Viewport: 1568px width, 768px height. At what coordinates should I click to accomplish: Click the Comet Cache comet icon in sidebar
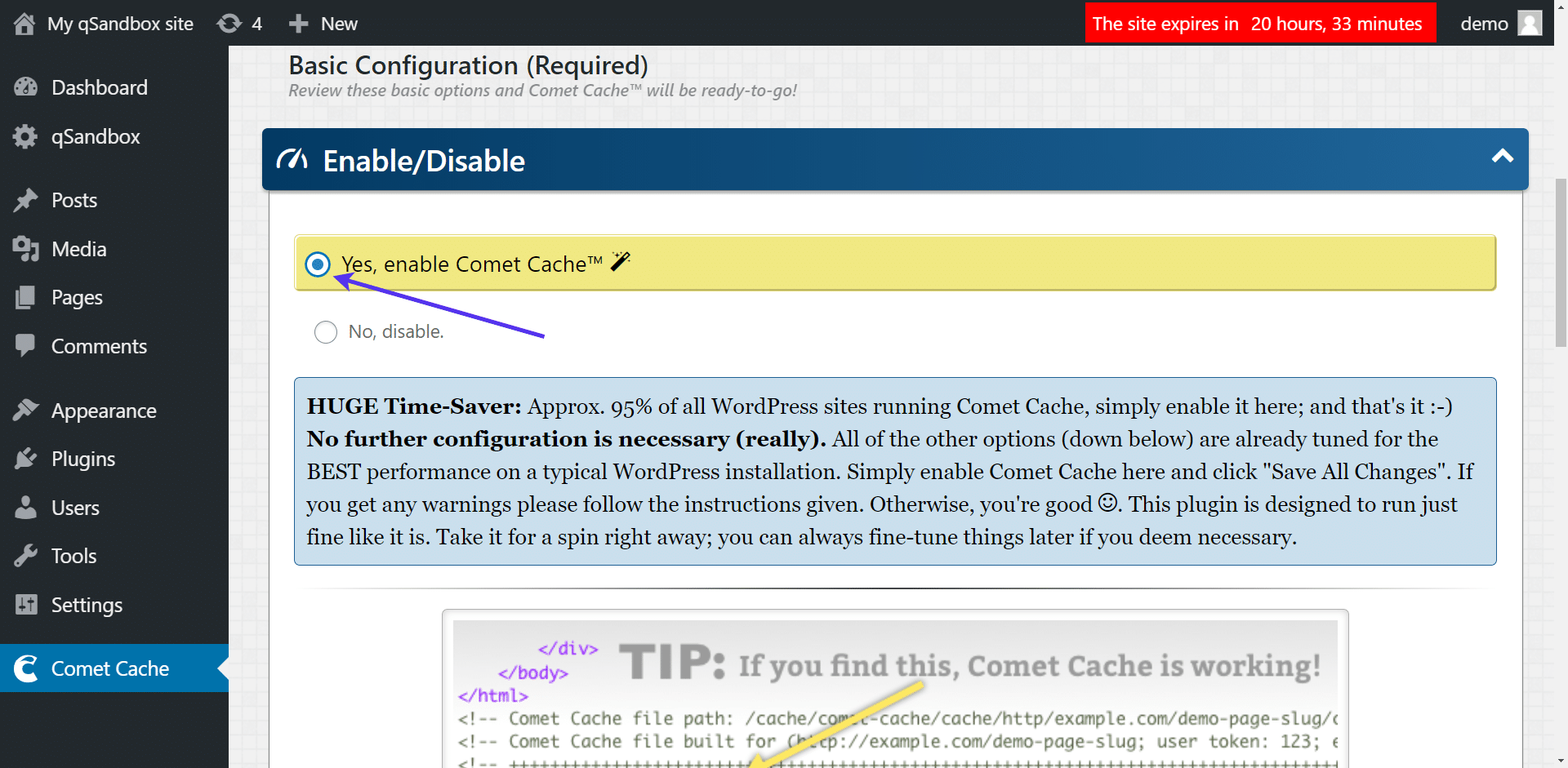point(26,668)
